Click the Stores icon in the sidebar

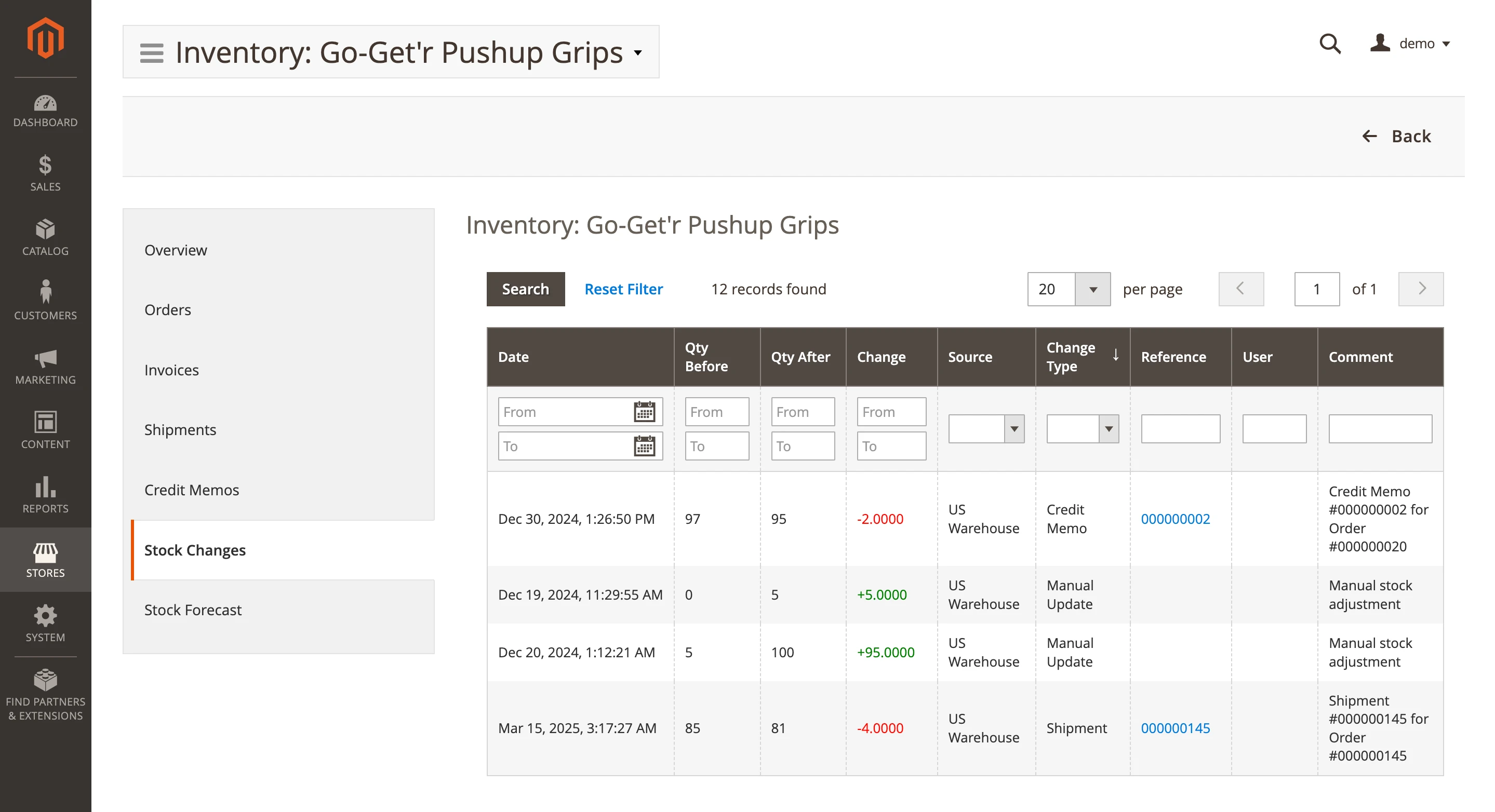pyautogui.click(x=45, y=558)
